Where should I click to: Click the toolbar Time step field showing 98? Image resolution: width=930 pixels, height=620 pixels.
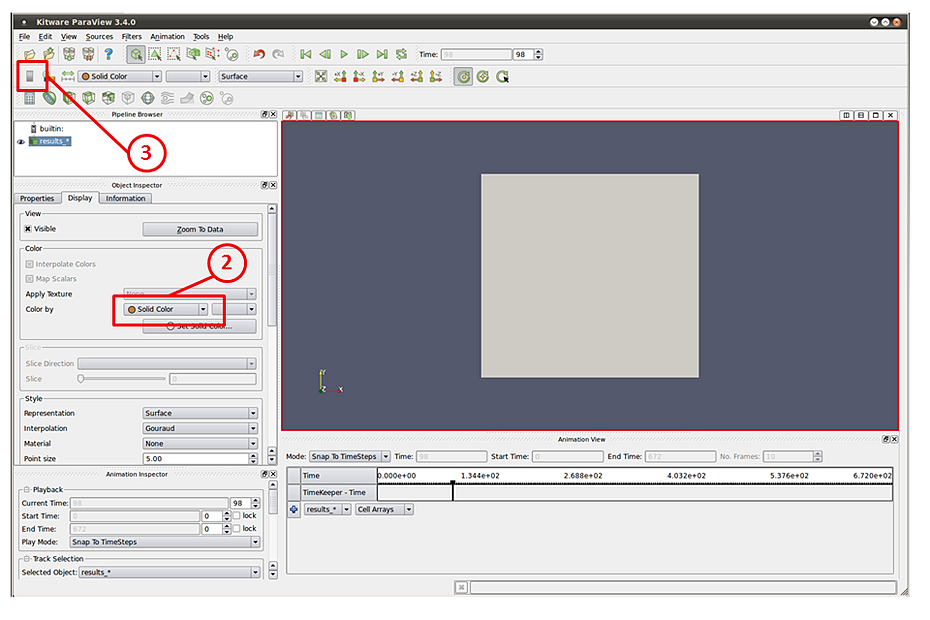click(523, 55)
